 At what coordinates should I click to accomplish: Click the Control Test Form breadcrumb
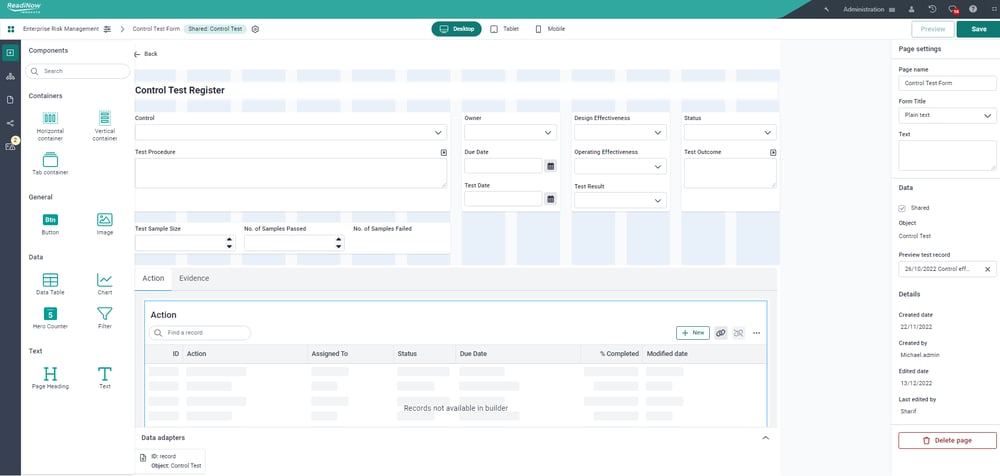click(156, 29)
